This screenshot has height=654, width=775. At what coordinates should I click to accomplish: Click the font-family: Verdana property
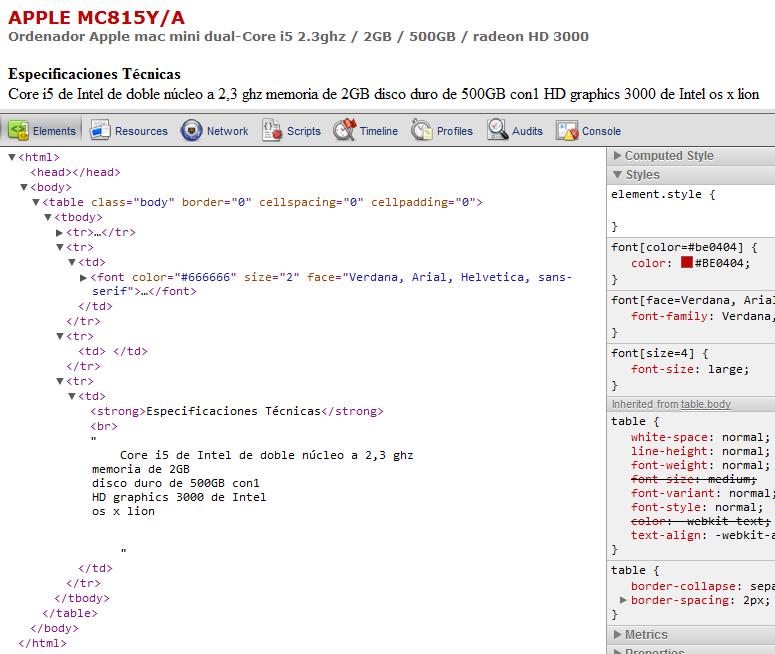pyautogui.click(x=702, y=316)
